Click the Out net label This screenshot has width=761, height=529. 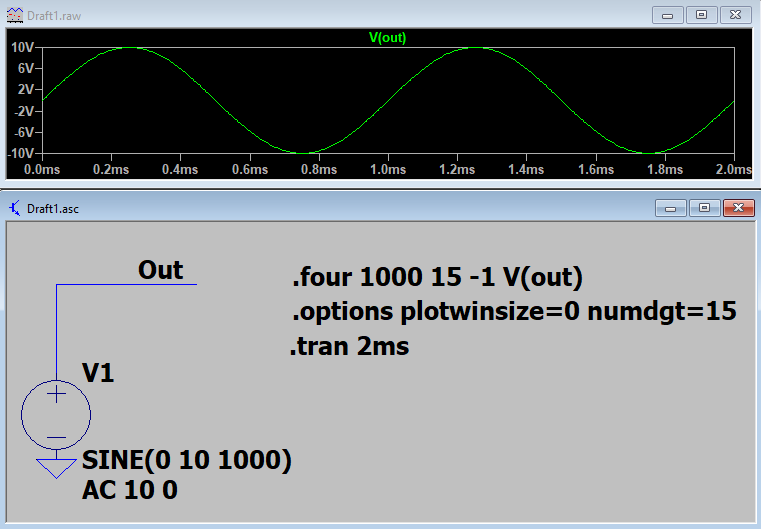click(x=161, y=270)
